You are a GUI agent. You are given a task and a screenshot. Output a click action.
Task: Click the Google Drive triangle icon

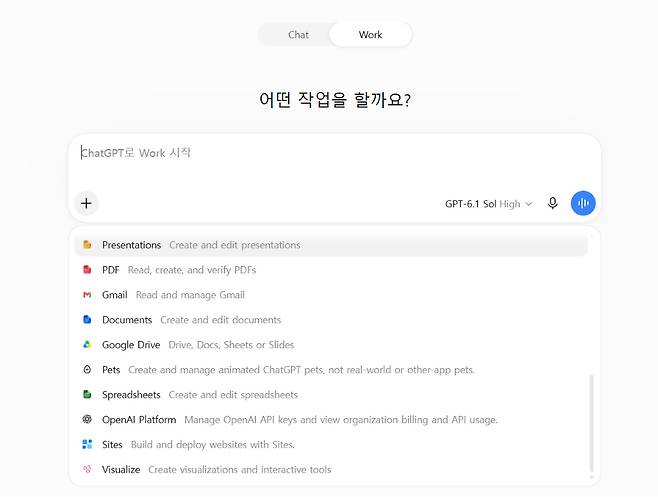[x=87, y=345]
